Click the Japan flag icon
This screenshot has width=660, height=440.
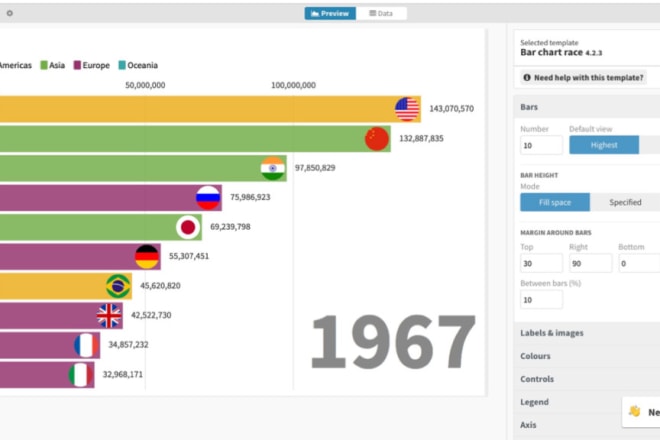tap(188, 227)
